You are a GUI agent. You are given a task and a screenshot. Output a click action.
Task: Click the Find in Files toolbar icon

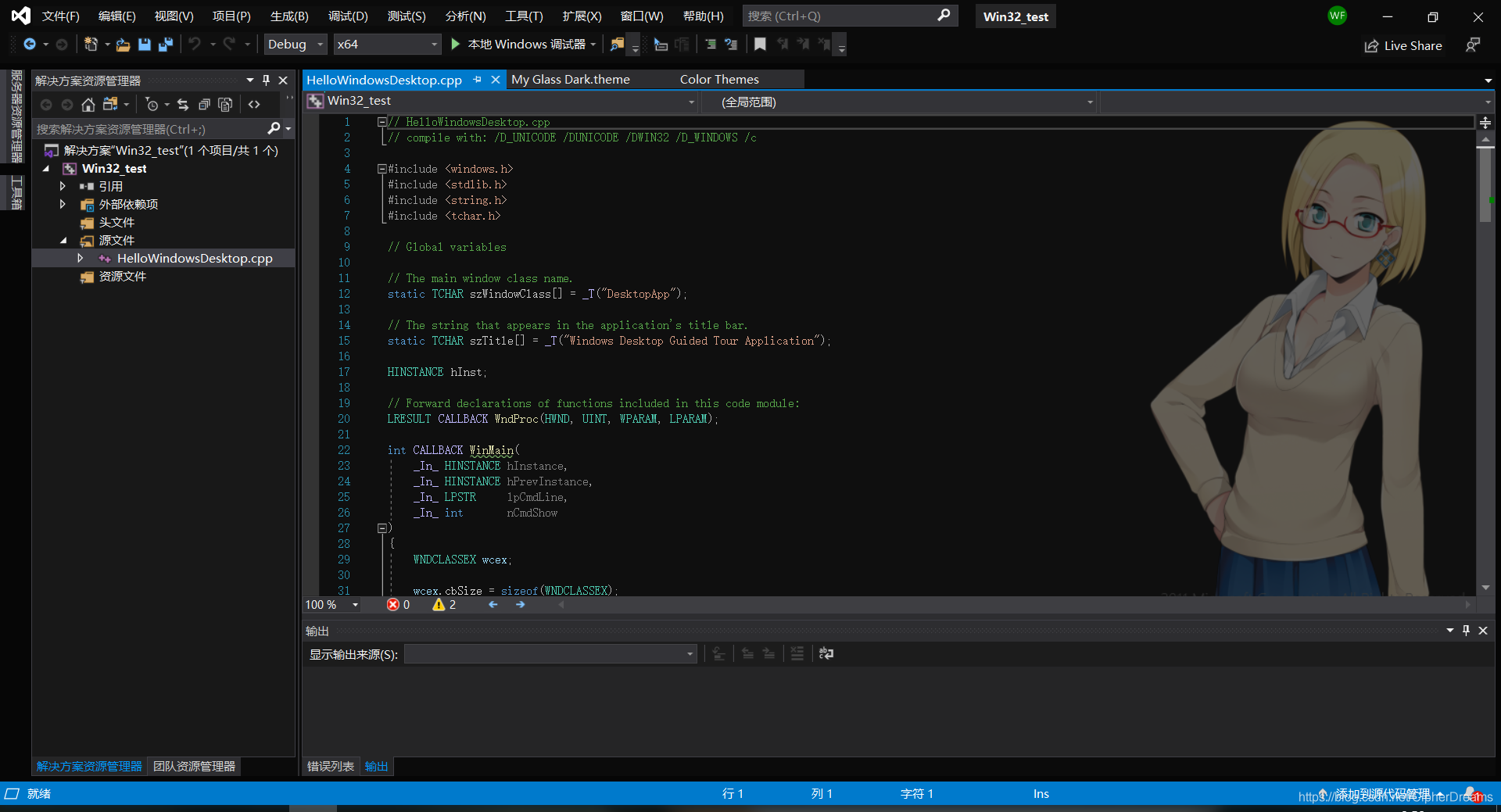pos(618,45)
